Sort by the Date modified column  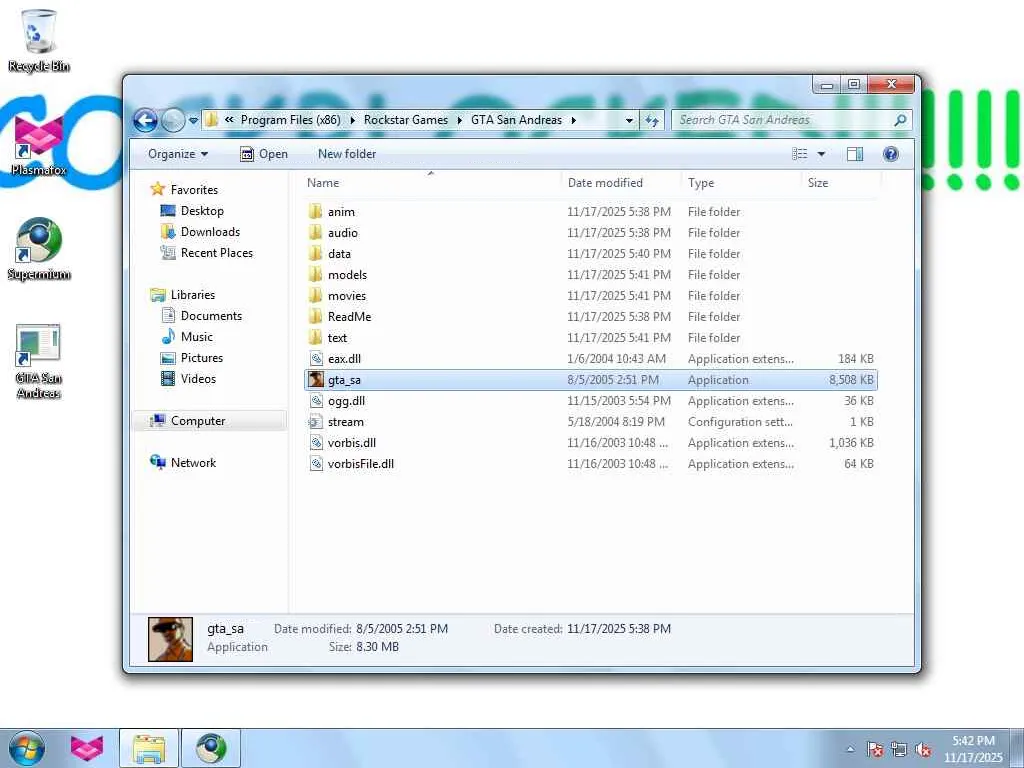[620, 183]
